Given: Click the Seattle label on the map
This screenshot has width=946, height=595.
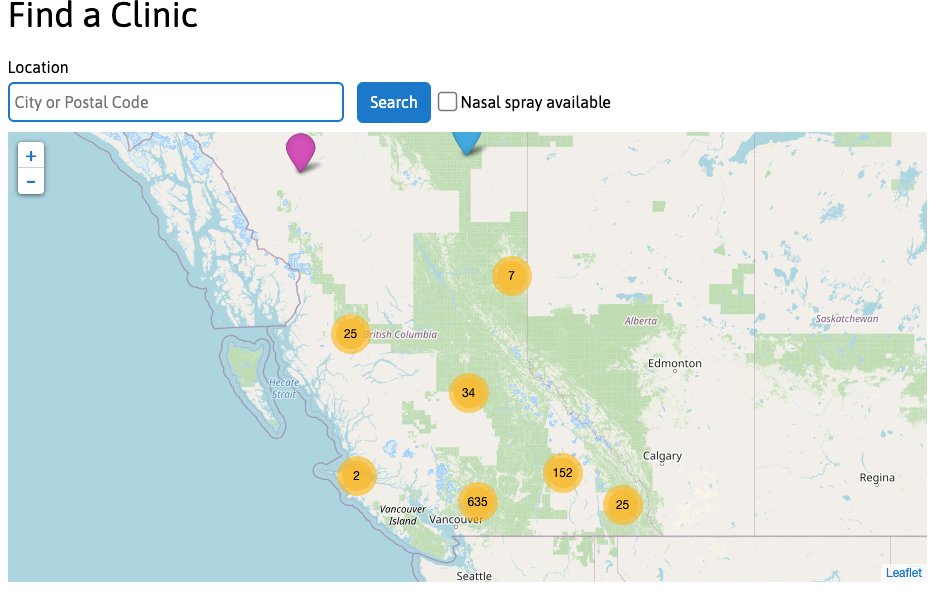Looking at the screenshot, I should pos(474,576).
